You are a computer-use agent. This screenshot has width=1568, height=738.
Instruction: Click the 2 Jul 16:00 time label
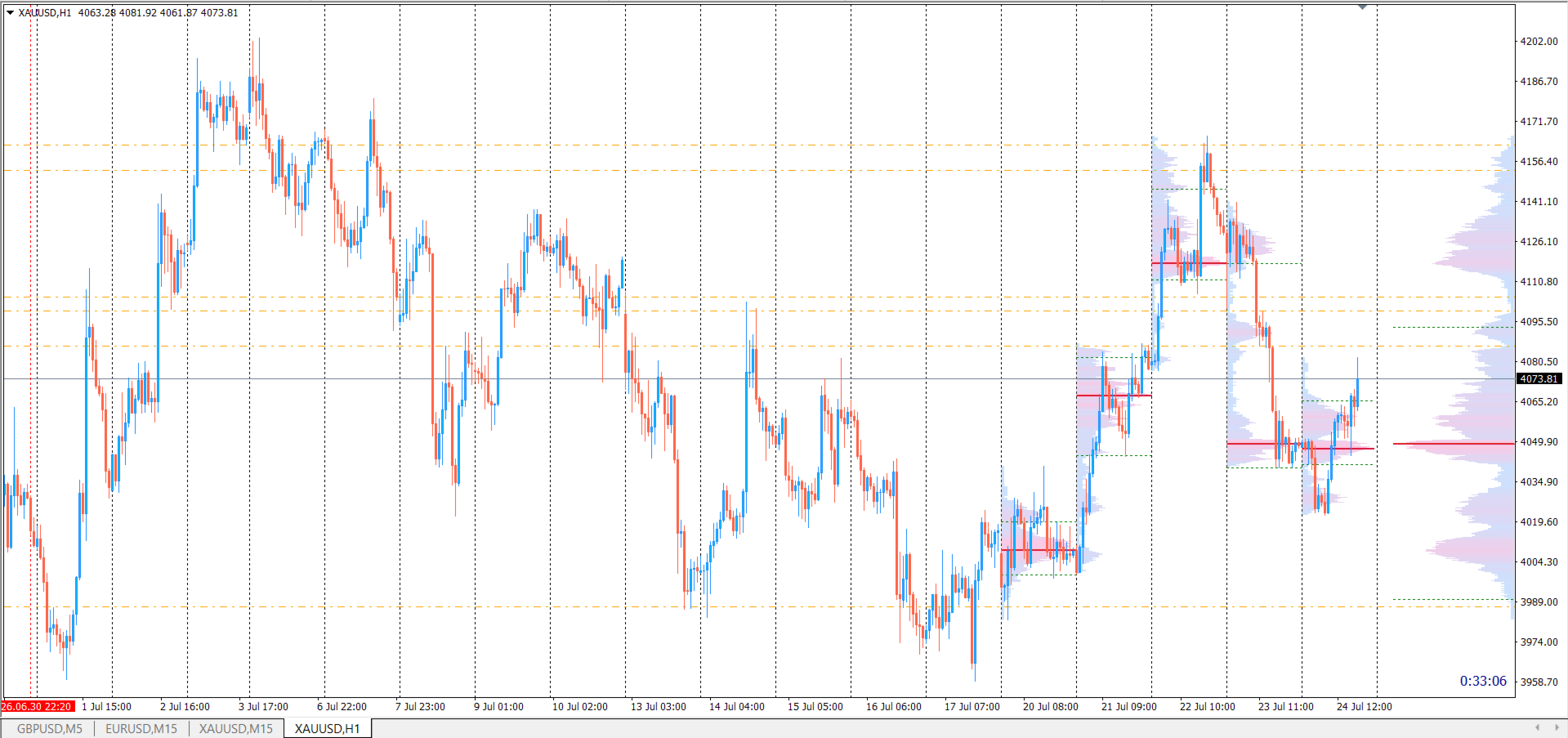185,707
